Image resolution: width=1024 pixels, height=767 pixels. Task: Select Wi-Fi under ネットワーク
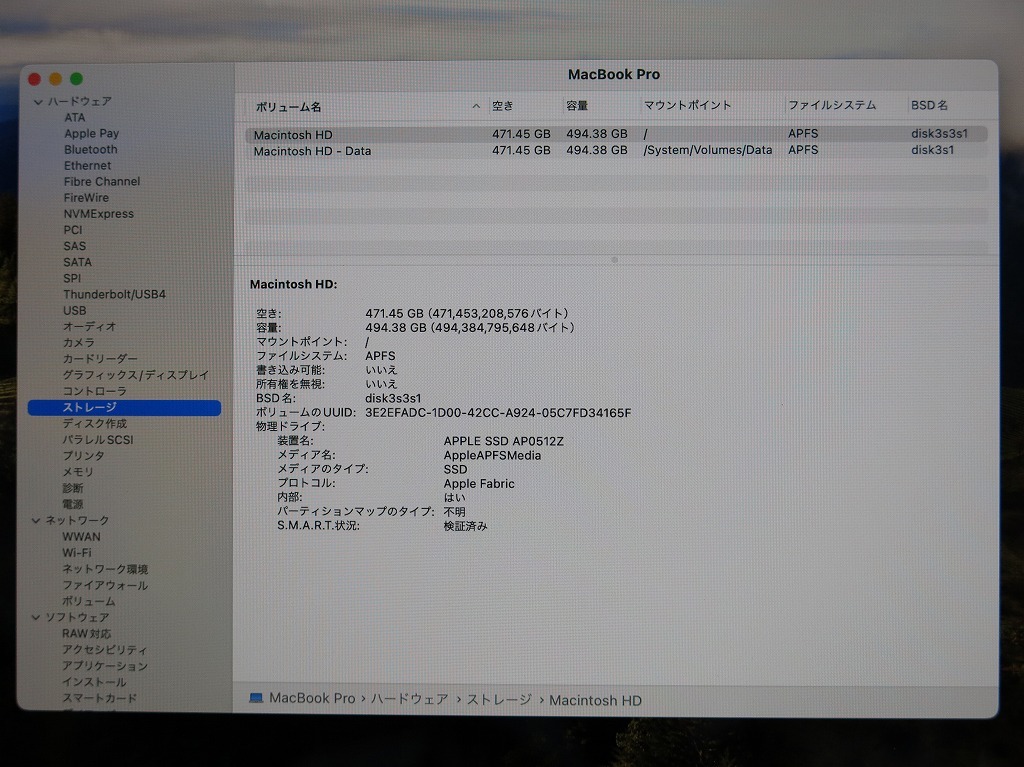(76, 553)
